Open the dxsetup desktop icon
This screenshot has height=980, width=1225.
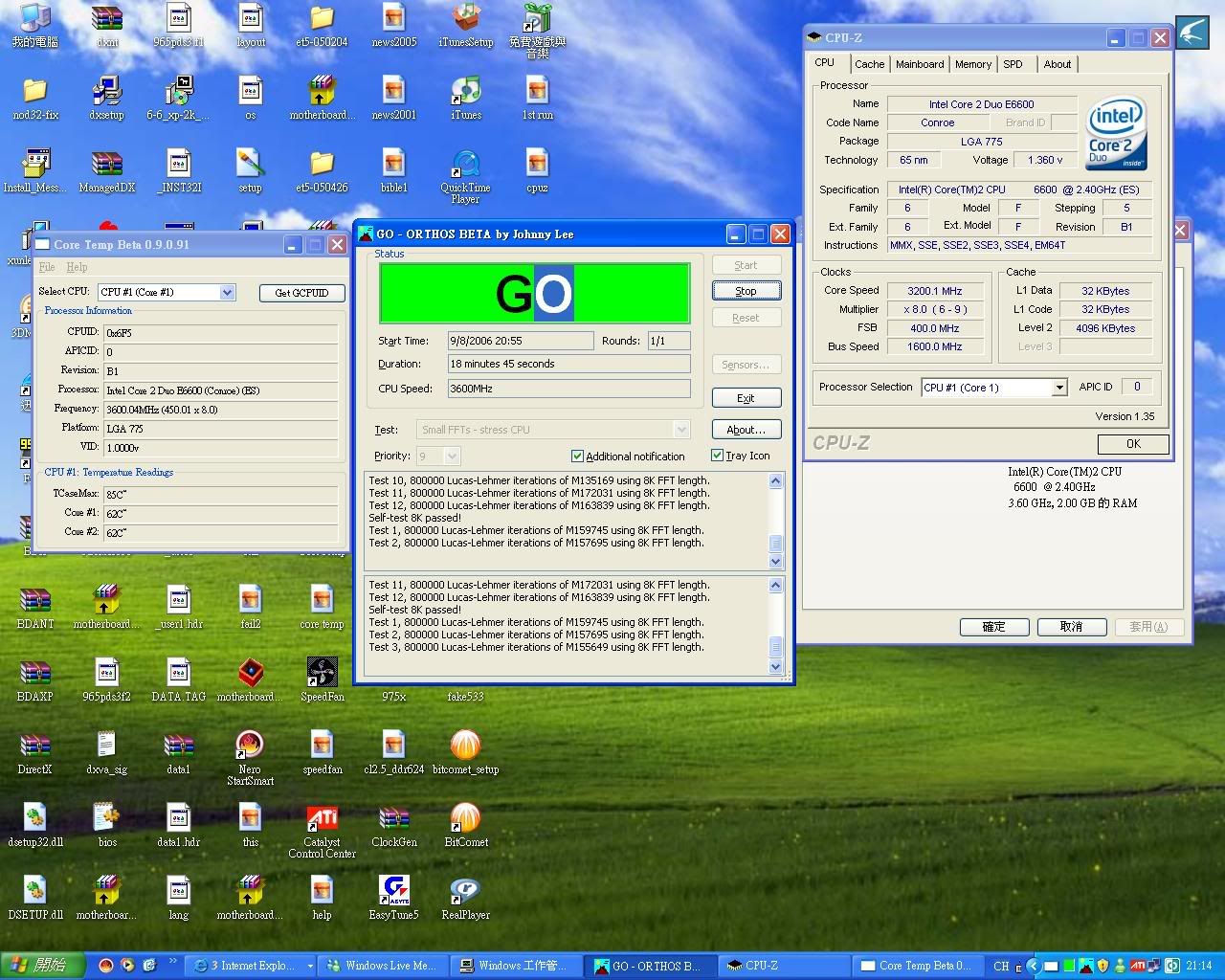[106, 98]
